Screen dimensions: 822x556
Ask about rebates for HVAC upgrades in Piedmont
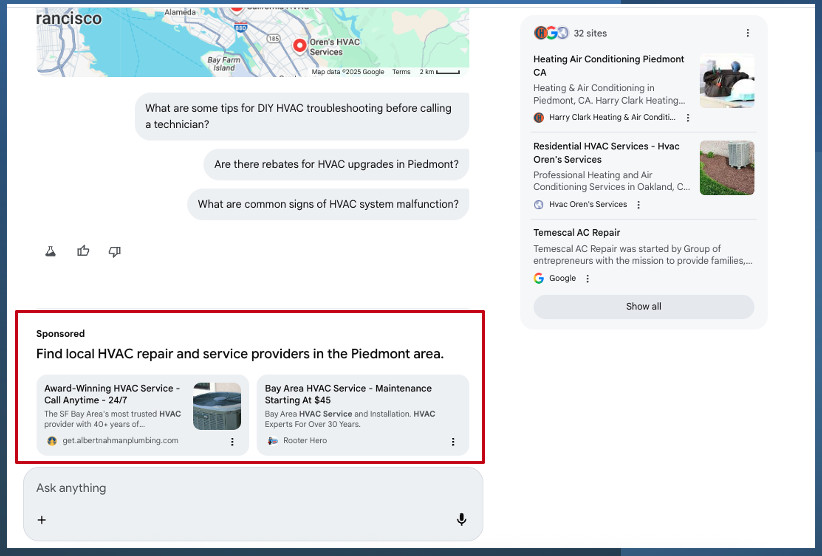click(x=336, y=164)
